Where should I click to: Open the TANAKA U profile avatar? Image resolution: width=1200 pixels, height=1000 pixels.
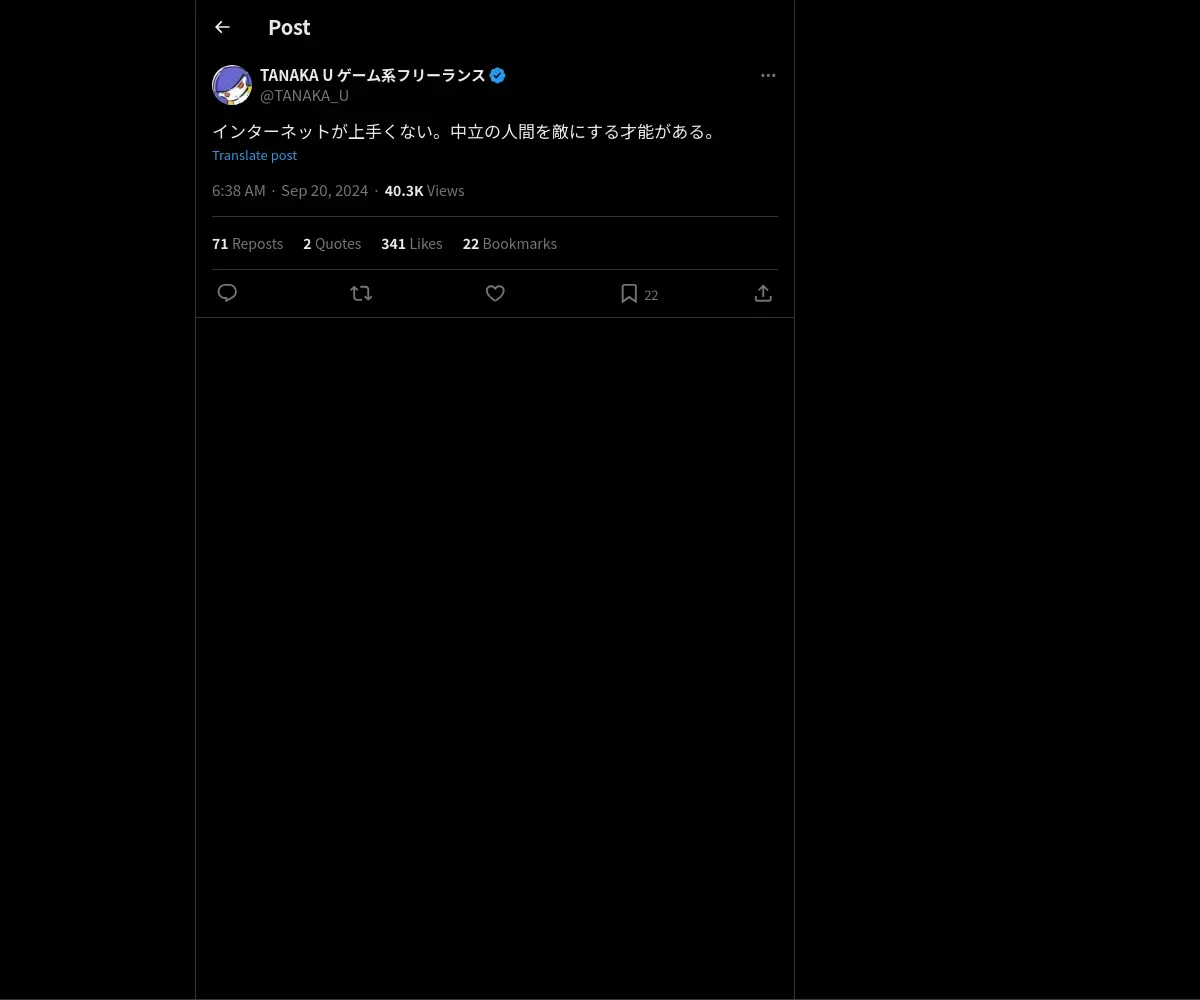click(232, 85)
